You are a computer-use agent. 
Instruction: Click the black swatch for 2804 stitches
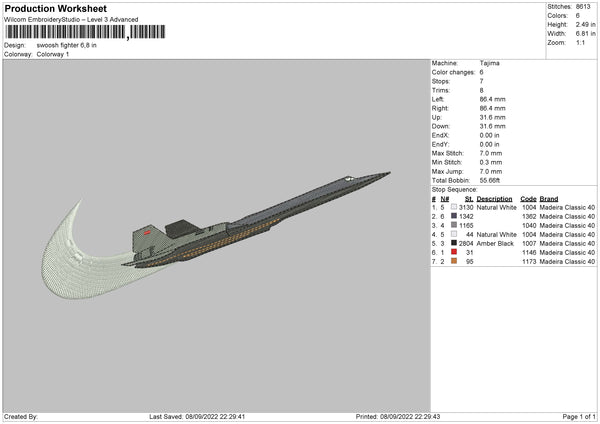point(454,243)
